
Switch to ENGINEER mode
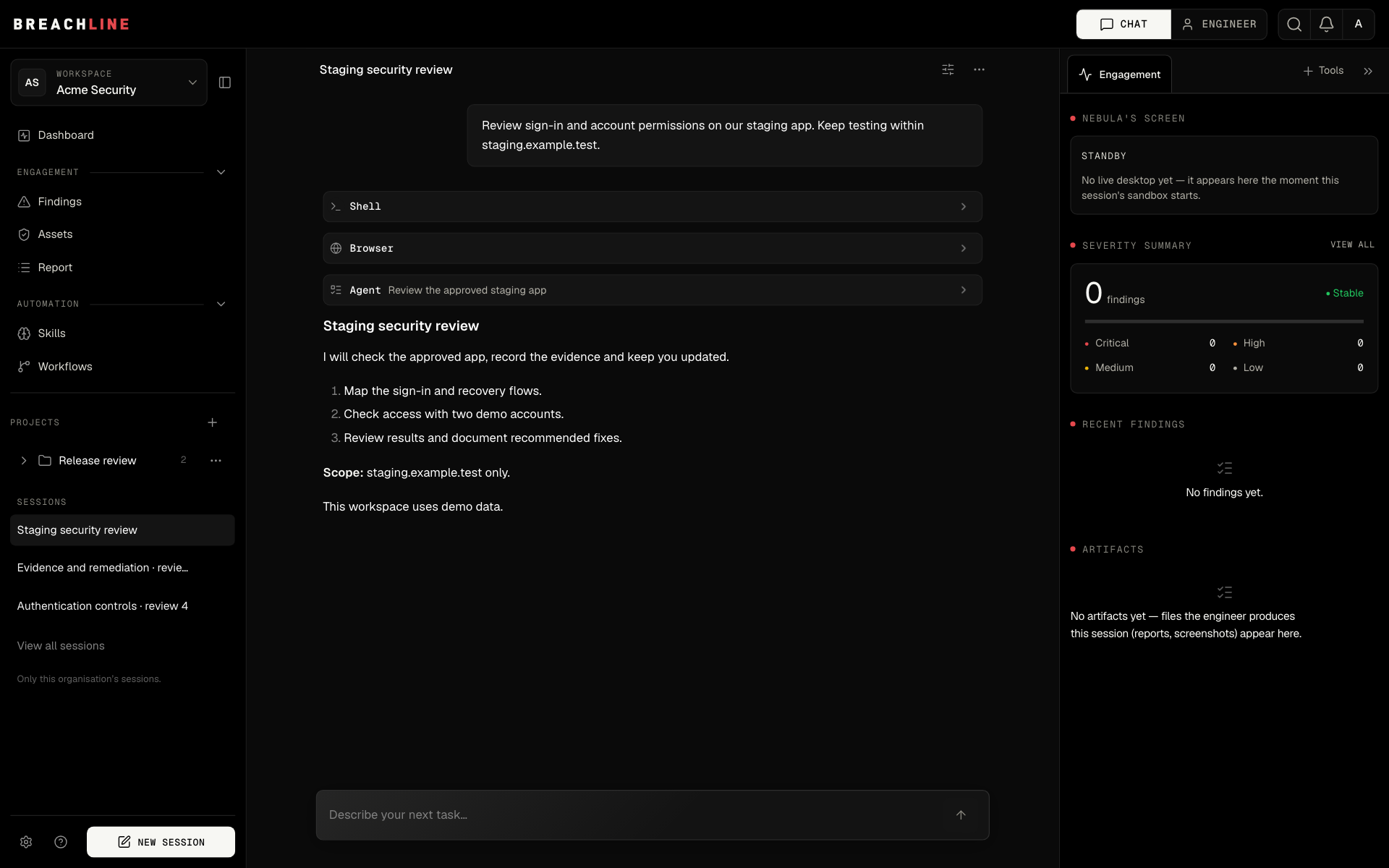1219,25
